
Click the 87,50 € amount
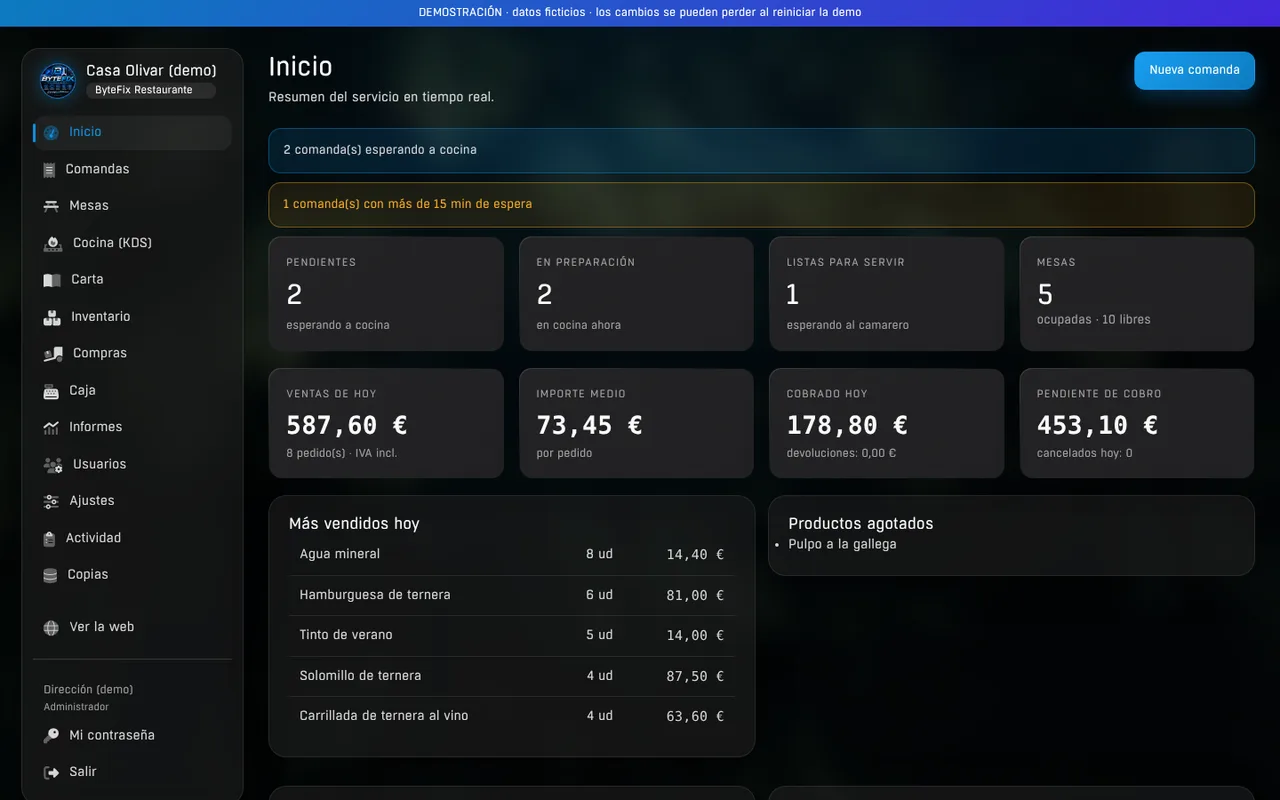[695, 677]
